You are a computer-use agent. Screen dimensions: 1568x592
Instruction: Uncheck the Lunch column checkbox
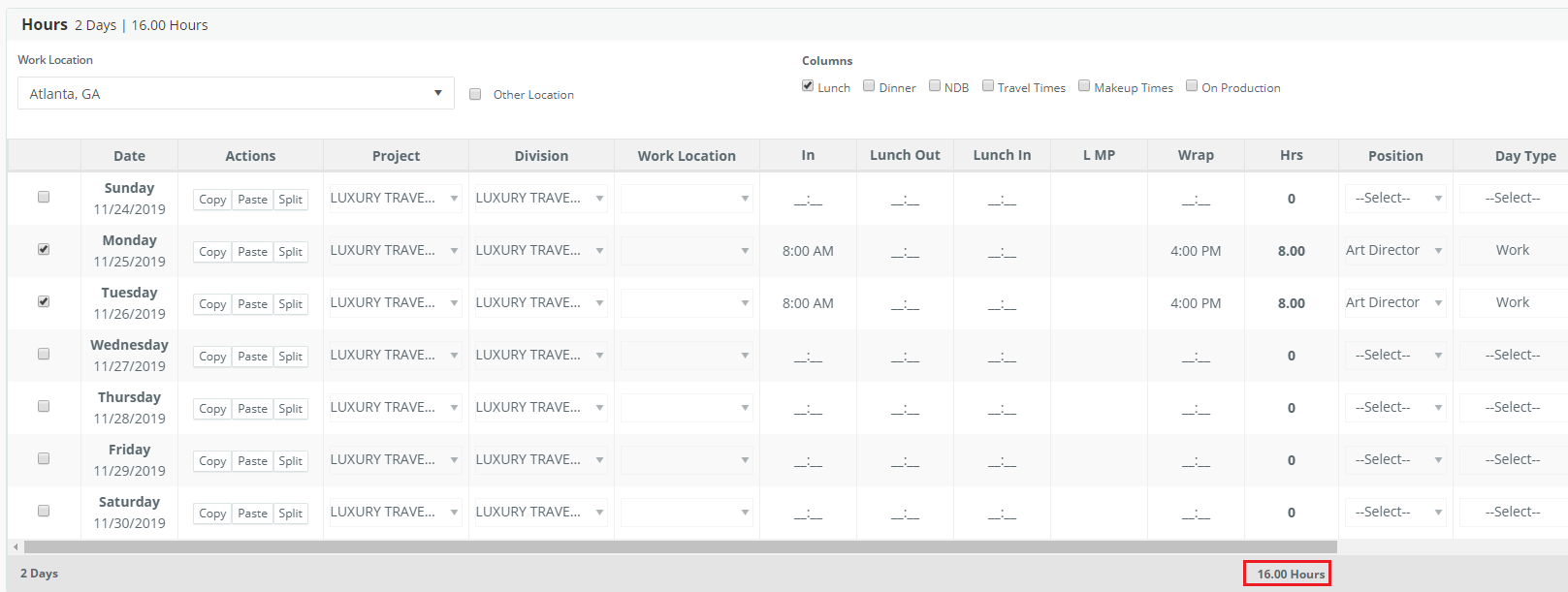808,86
